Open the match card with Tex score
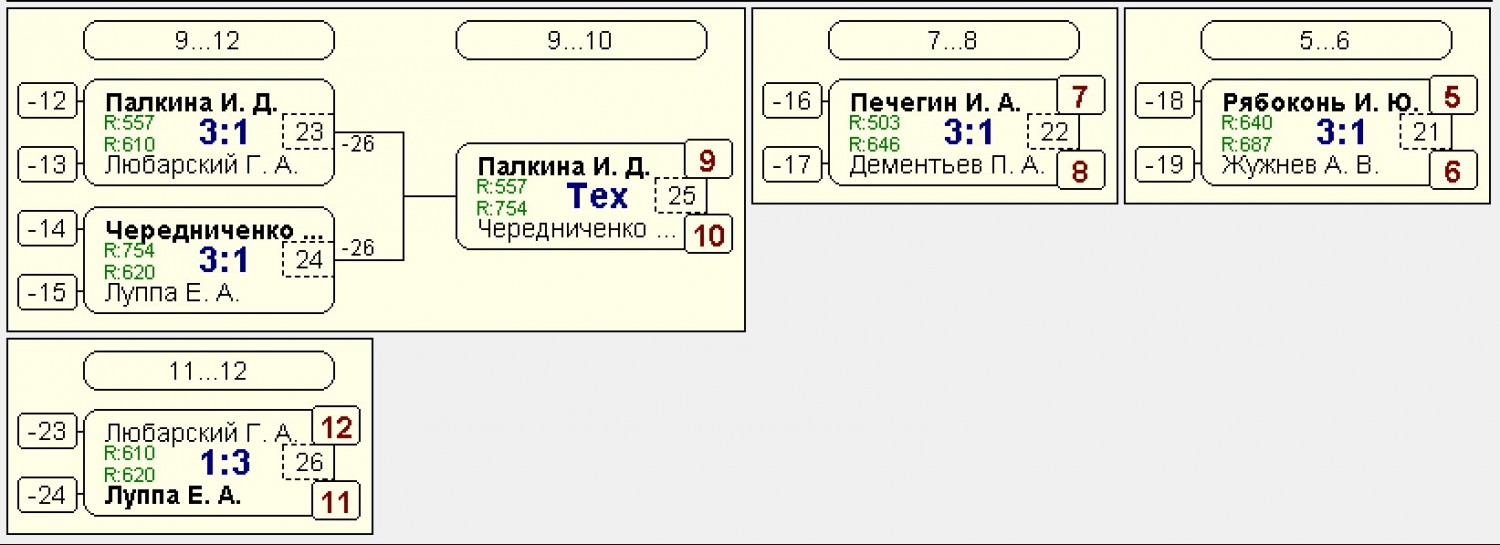 pos(581,196)
